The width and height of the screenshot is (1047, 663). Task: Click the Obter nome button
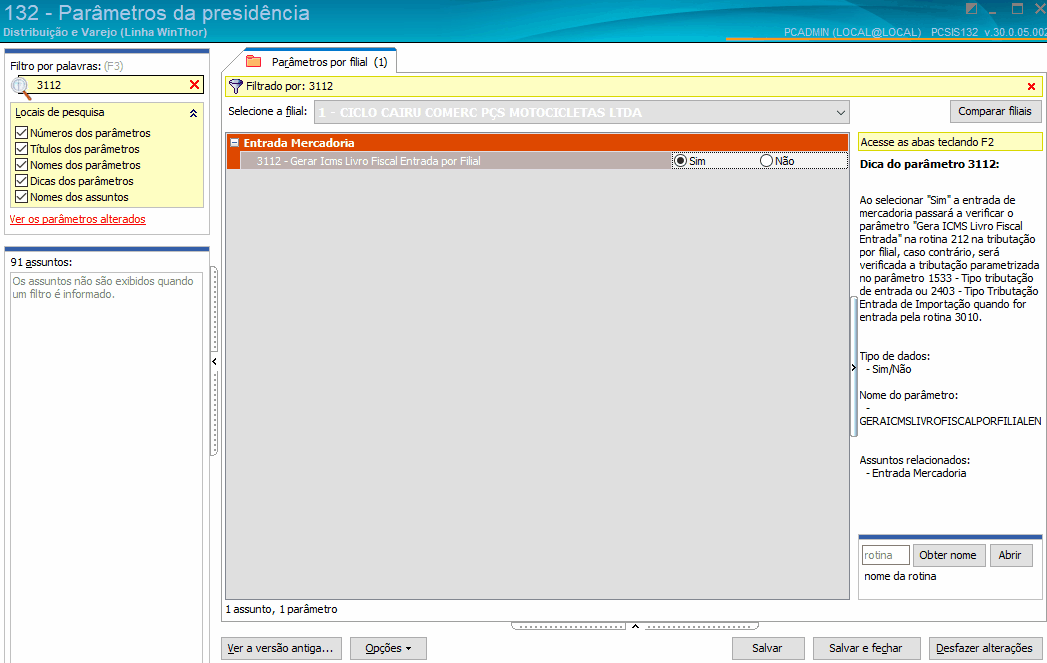tap(948, 556)
